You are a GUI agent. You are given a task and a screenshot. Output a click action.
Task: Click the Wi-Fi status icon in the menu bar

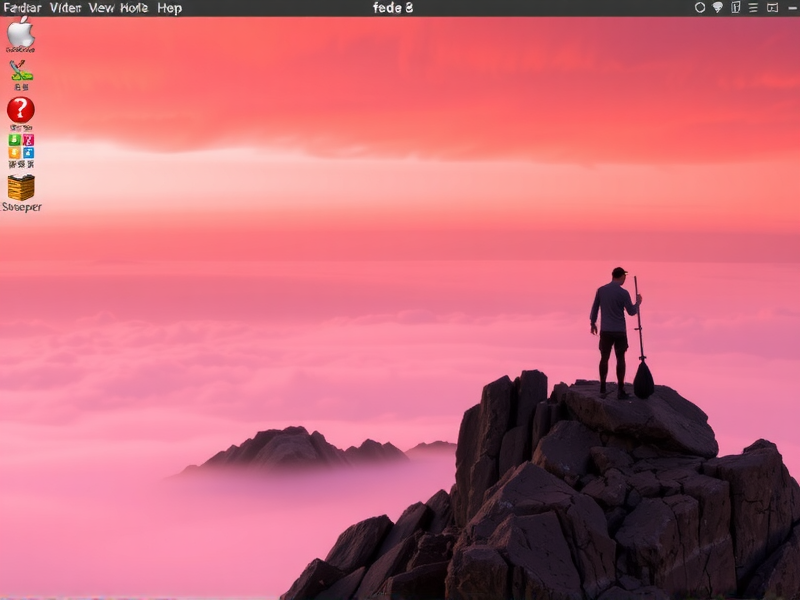718,7
